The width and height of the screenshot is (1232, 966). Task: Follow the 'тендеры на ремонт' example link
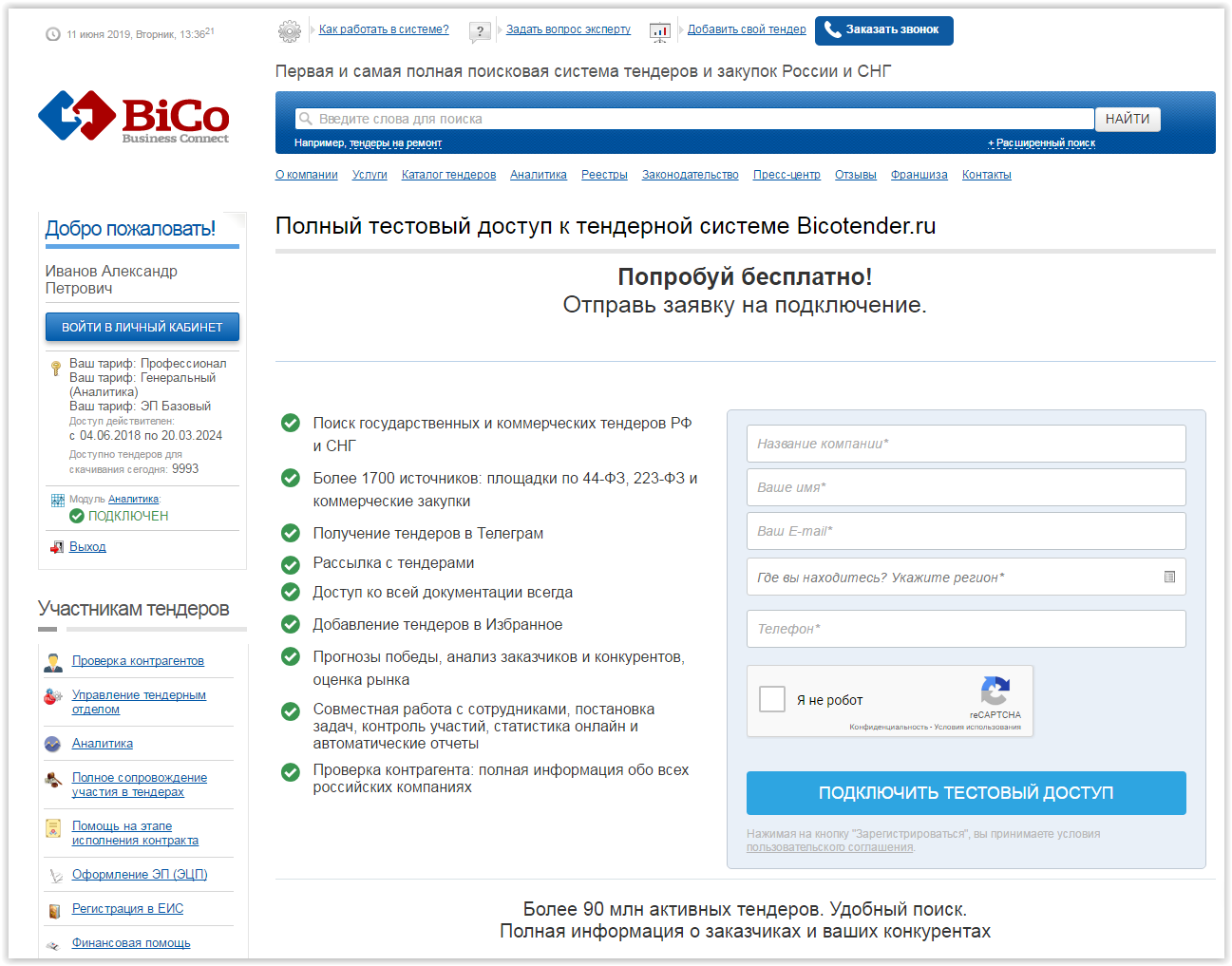click(395, 143)
